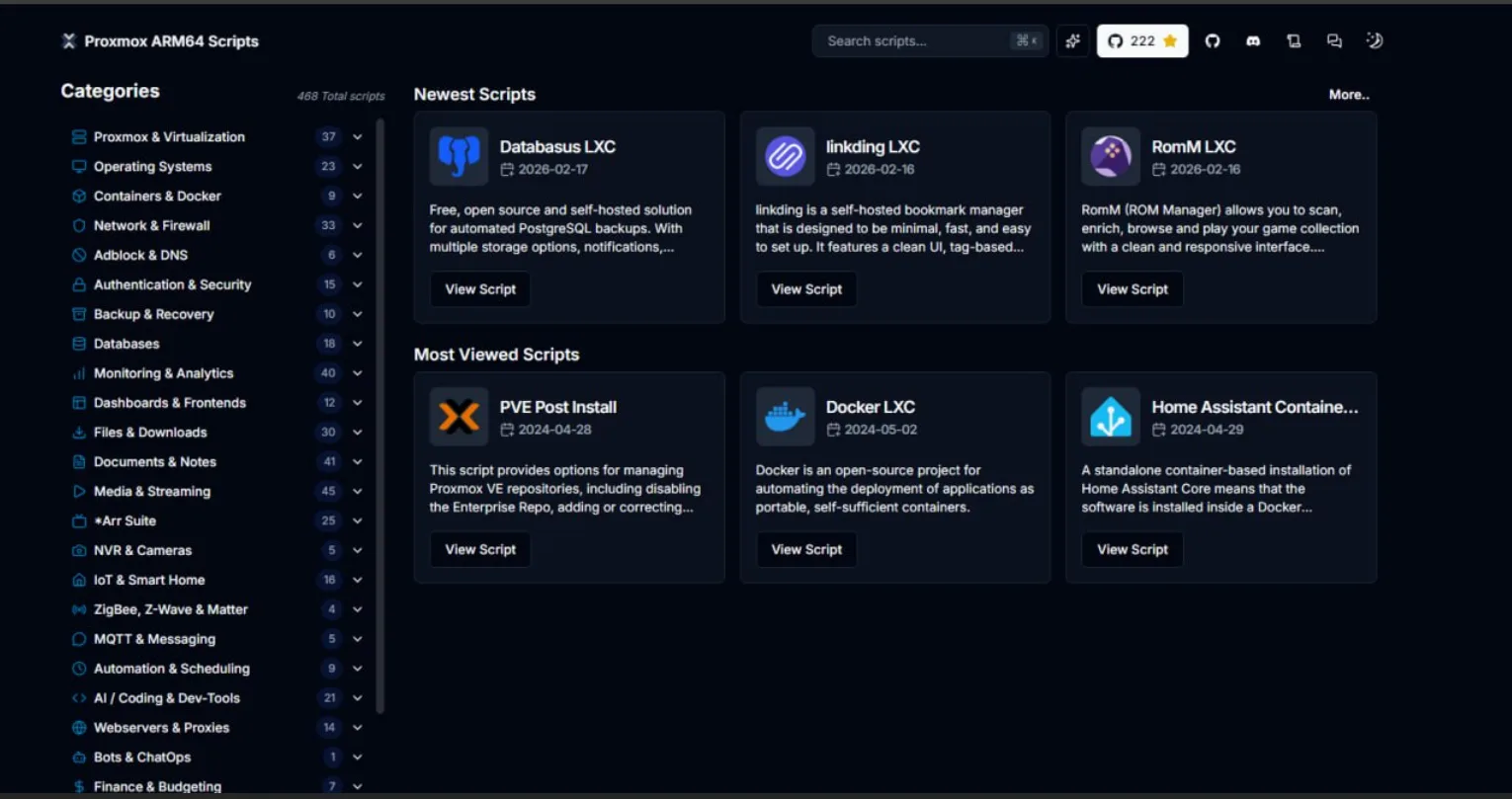Click the Files & Downloads download icon
1512x799 pixels.
tap(79, 433)
